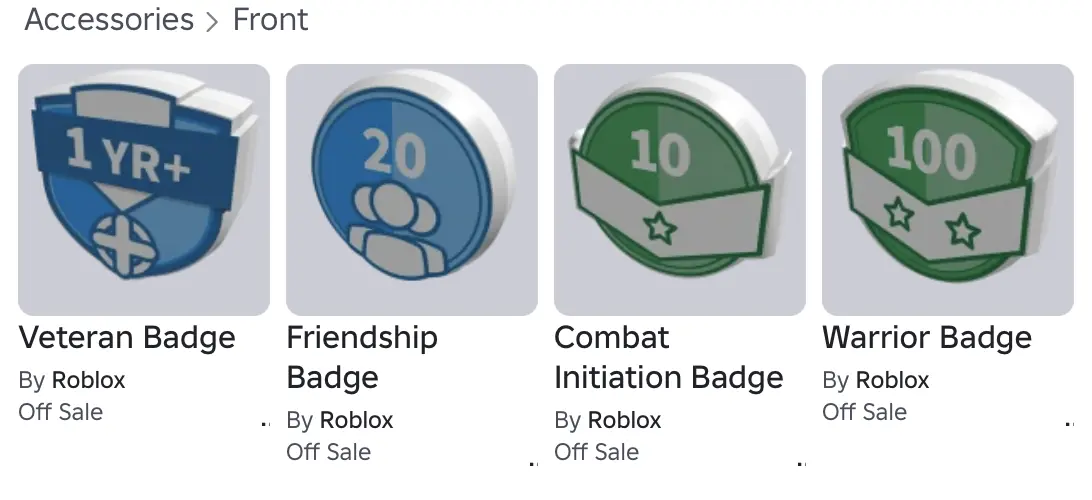Open Roblox creator link under Warrior Badge
The height and width of the screenshot is (500, 1092).
[x=892, y=380]
